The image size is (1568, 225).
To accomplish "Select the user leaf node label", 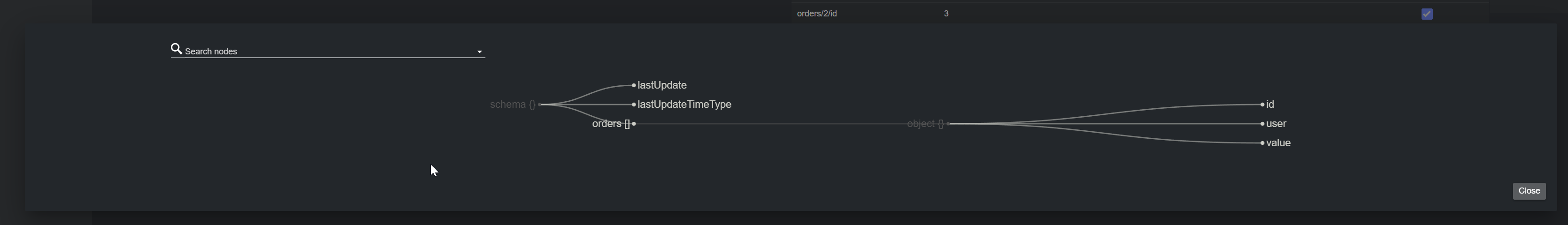I will pos(1276,124).
